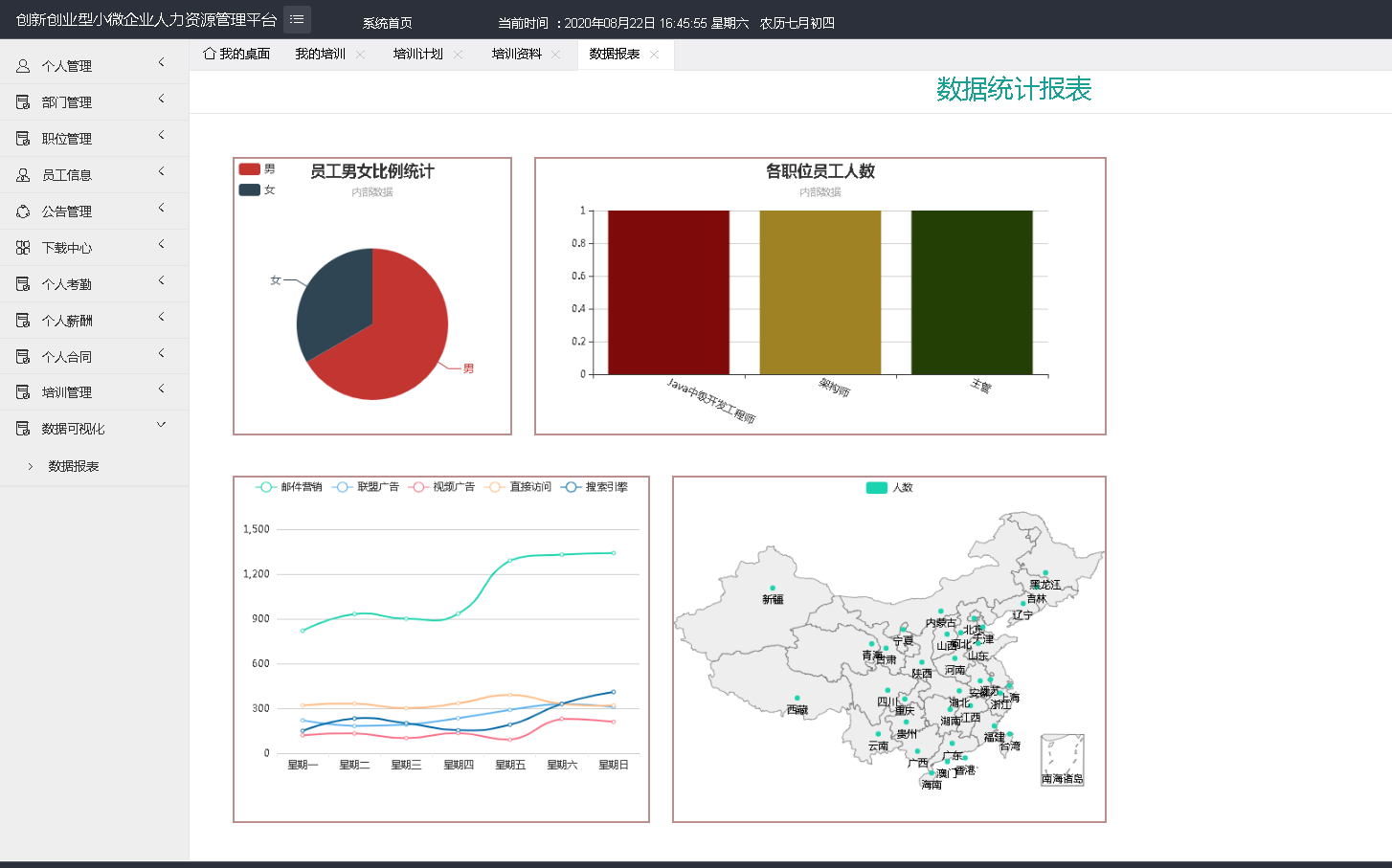Toggle the 人数 legend above the China map
This screenshot has height=868, width=1392.
[890, 487]
